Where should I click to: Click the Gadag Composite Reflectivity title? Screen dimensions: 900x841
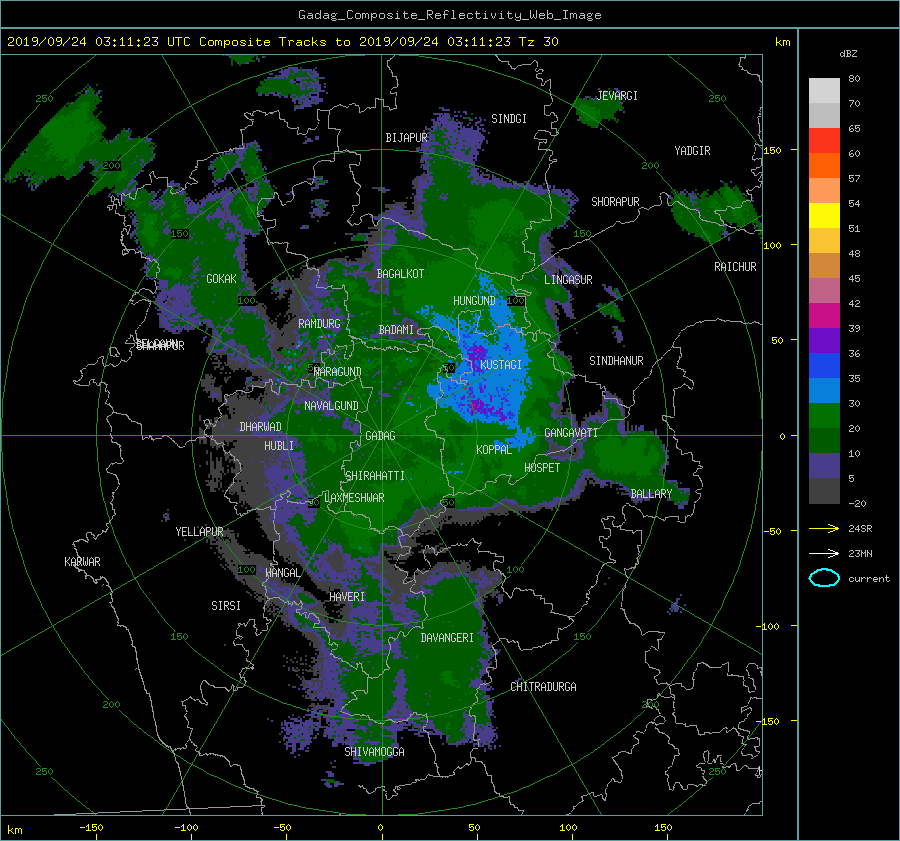click(449, 15)
